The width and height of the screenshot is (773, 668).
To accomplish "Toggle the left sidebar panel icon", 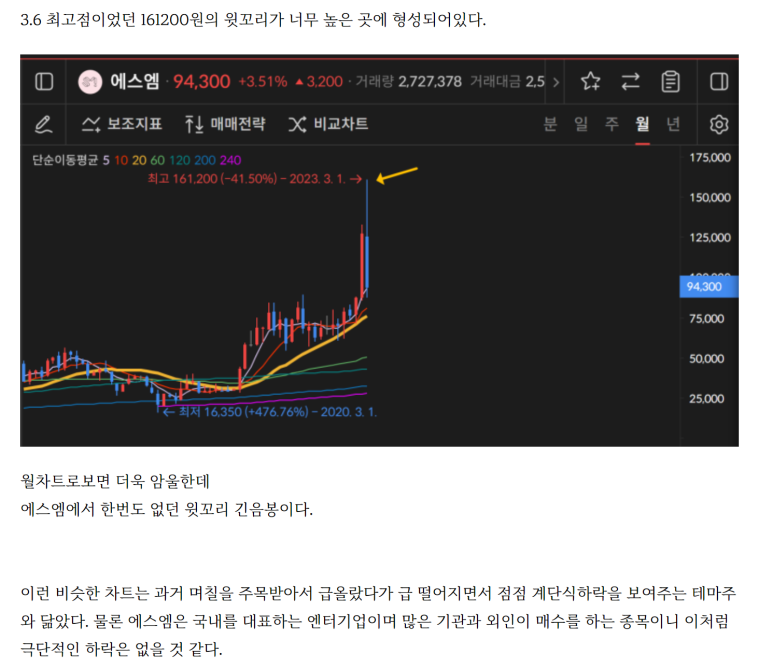I will [44, 82].
